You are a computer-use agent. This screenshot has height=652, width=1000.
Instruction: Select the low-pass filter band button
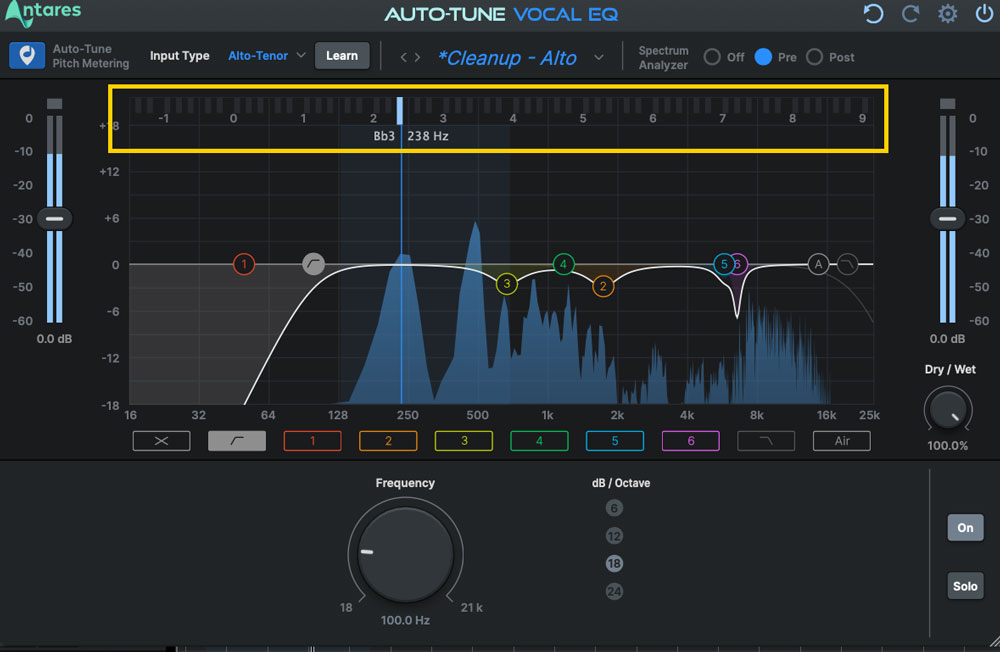coord(766,441)
